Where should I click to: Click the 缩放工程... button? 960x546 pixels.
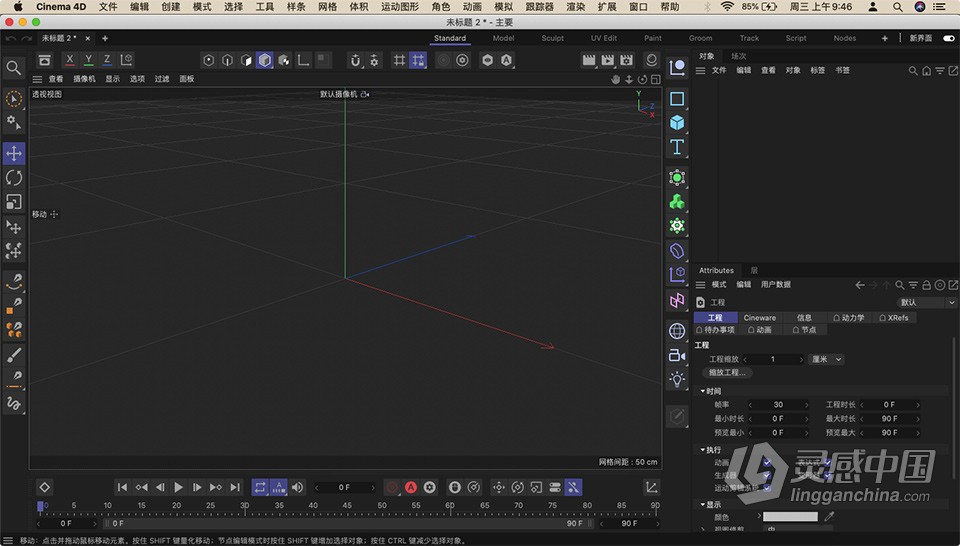coord(727,372)
